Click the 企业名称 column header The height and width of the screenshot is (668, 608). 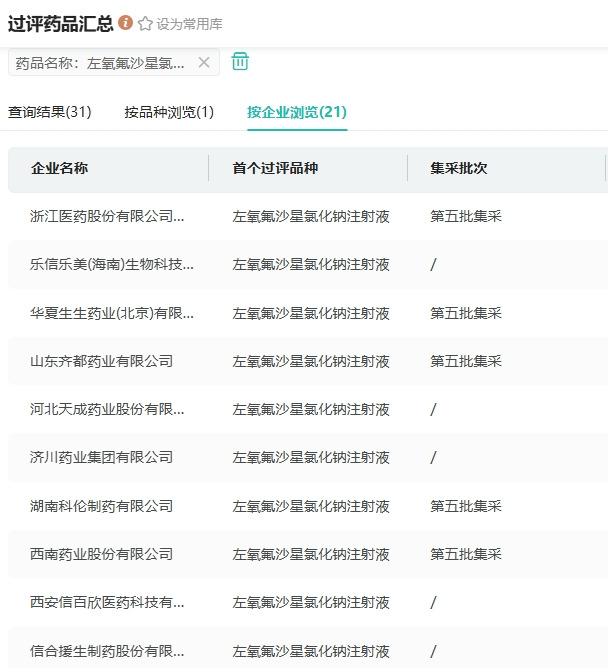point(60,168)
